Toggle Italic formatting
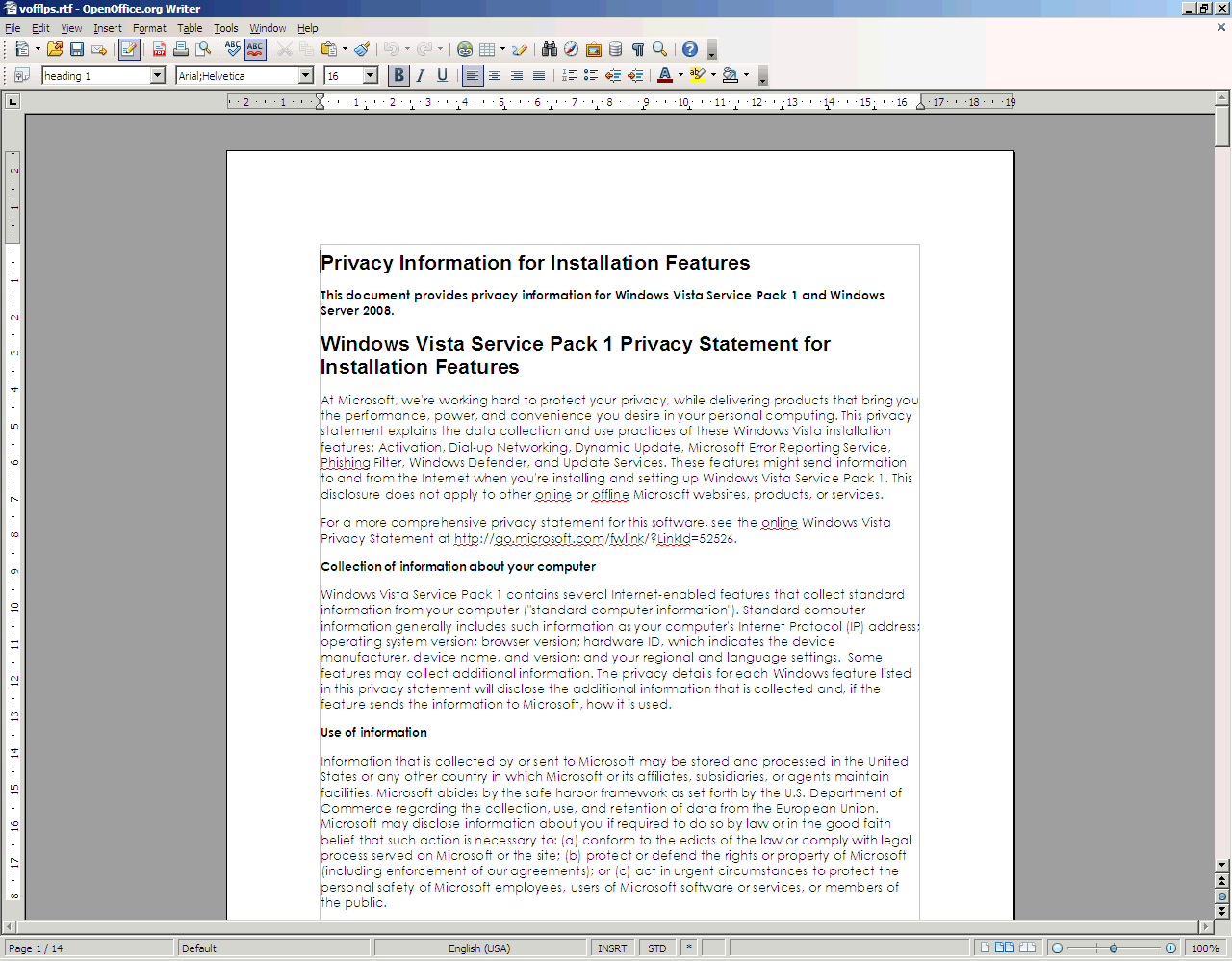 [x=421, y=75]
